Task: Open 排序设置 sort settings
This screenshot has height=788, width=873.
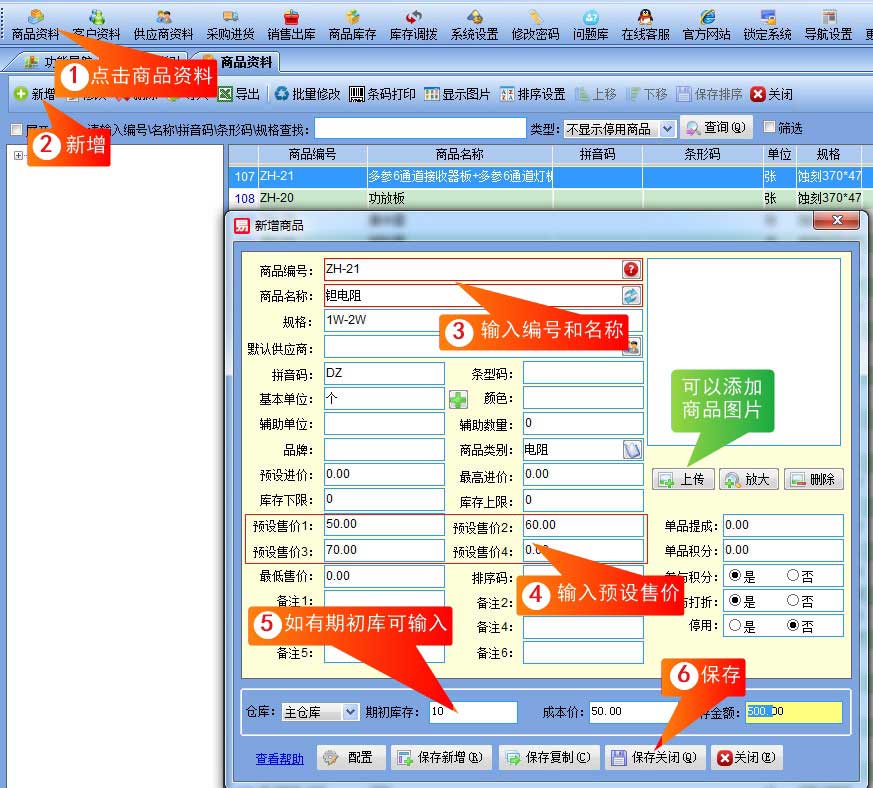Action: pos(532,94)
